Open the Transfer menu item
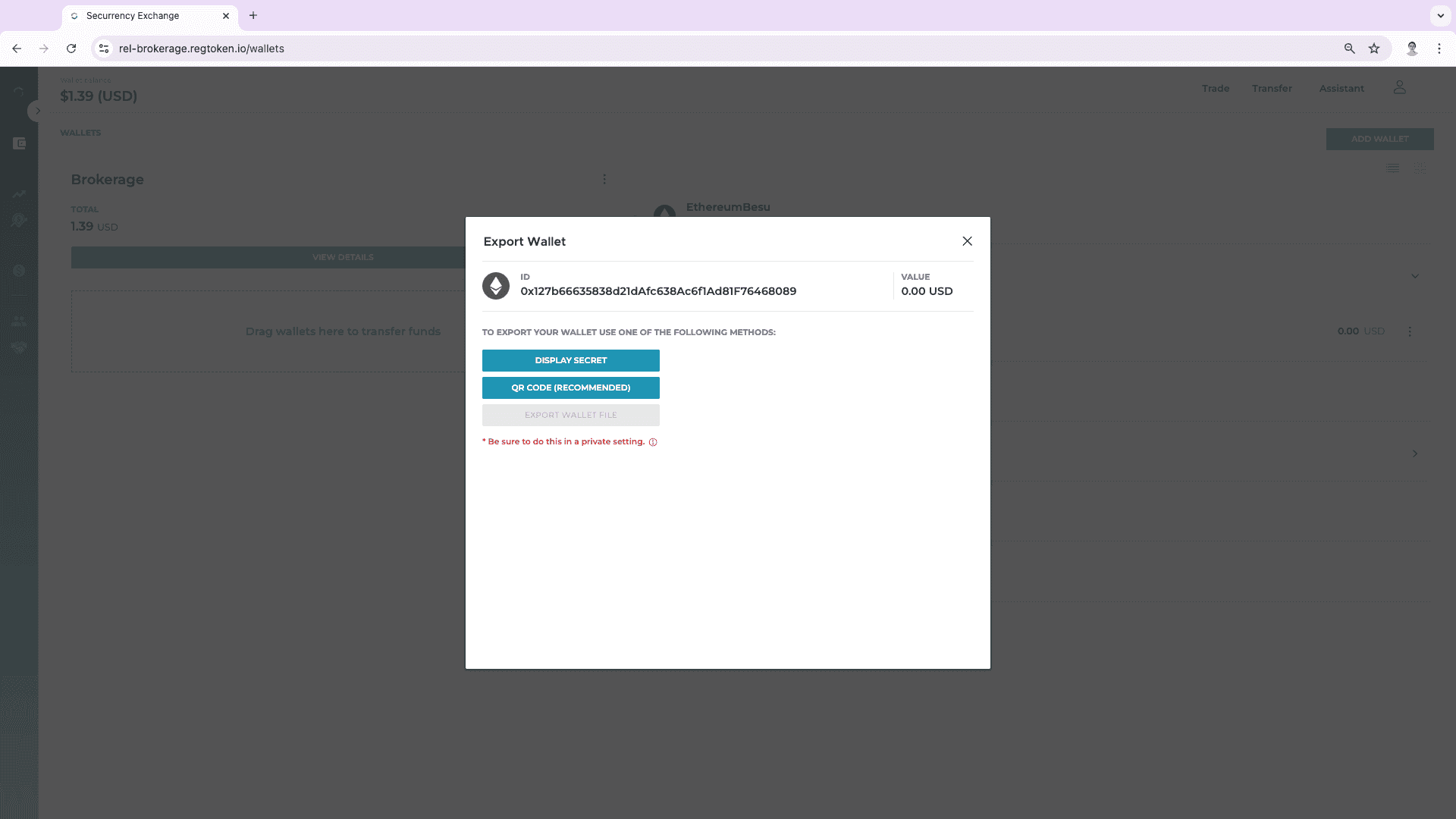Screen dimensions: 1456x819 [x=1272, y=89]
